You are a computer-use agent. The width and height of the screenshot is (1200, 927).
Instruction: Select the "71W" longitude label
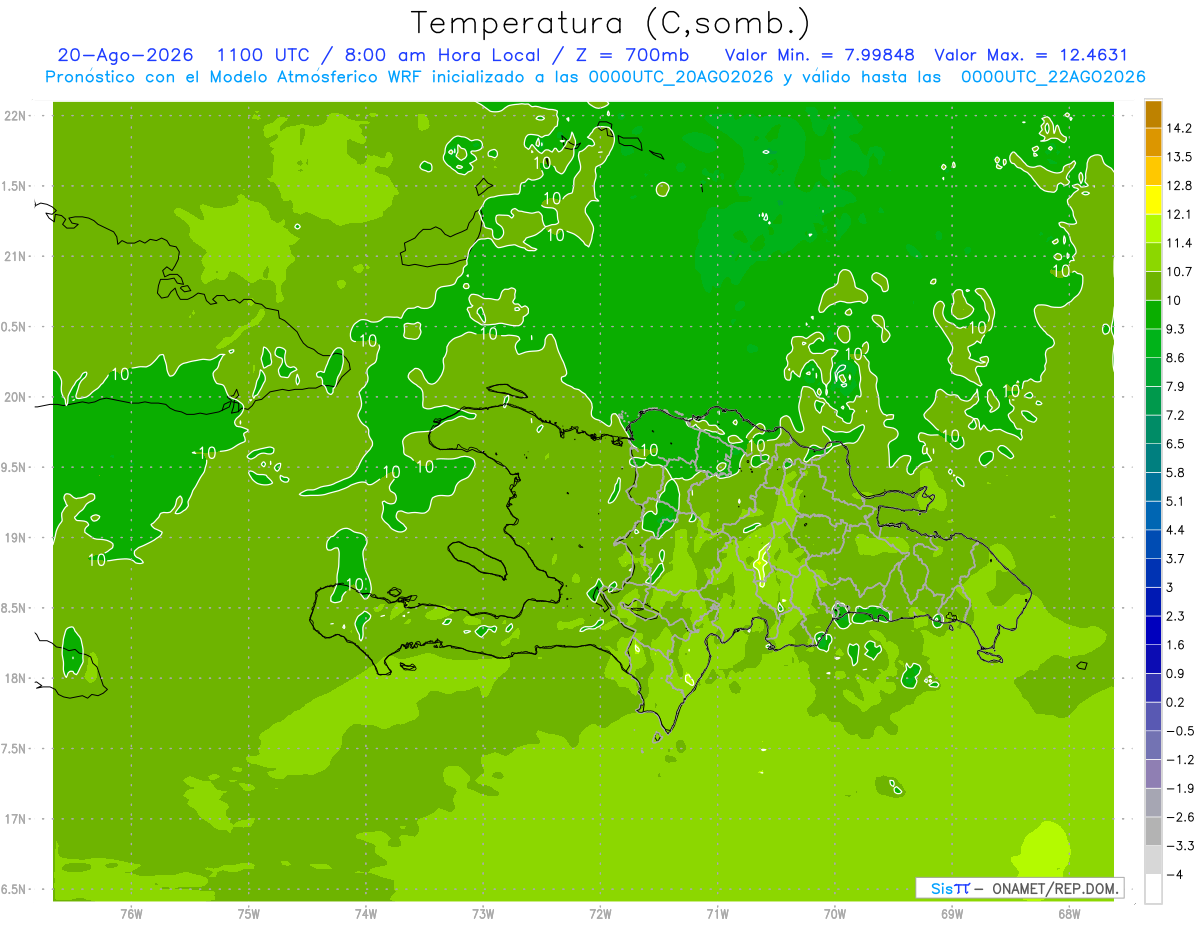pyautogui.click(x=718, y=914)
